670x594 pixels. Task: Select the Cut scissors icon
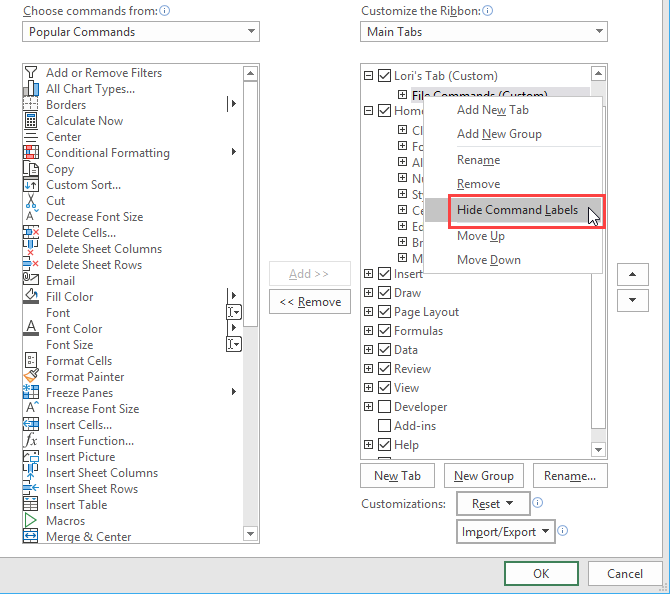point(31,201)
